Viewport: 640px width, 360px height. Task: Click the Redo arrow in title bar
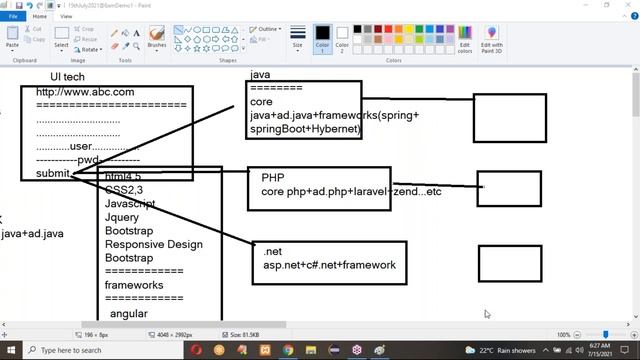40,5
